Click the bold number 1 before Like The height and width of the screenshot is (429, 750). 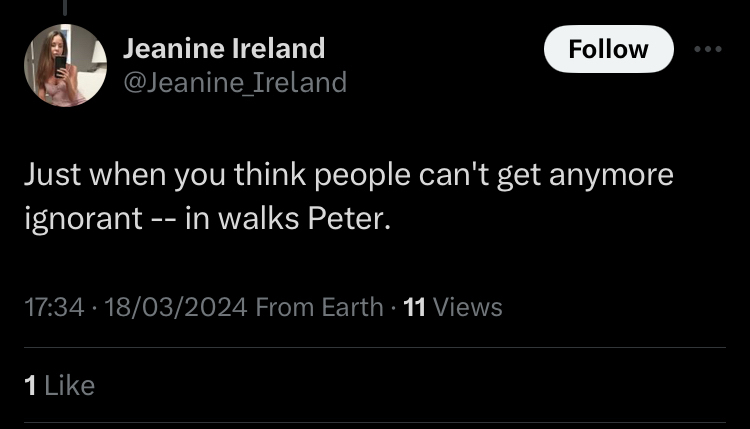30,385
